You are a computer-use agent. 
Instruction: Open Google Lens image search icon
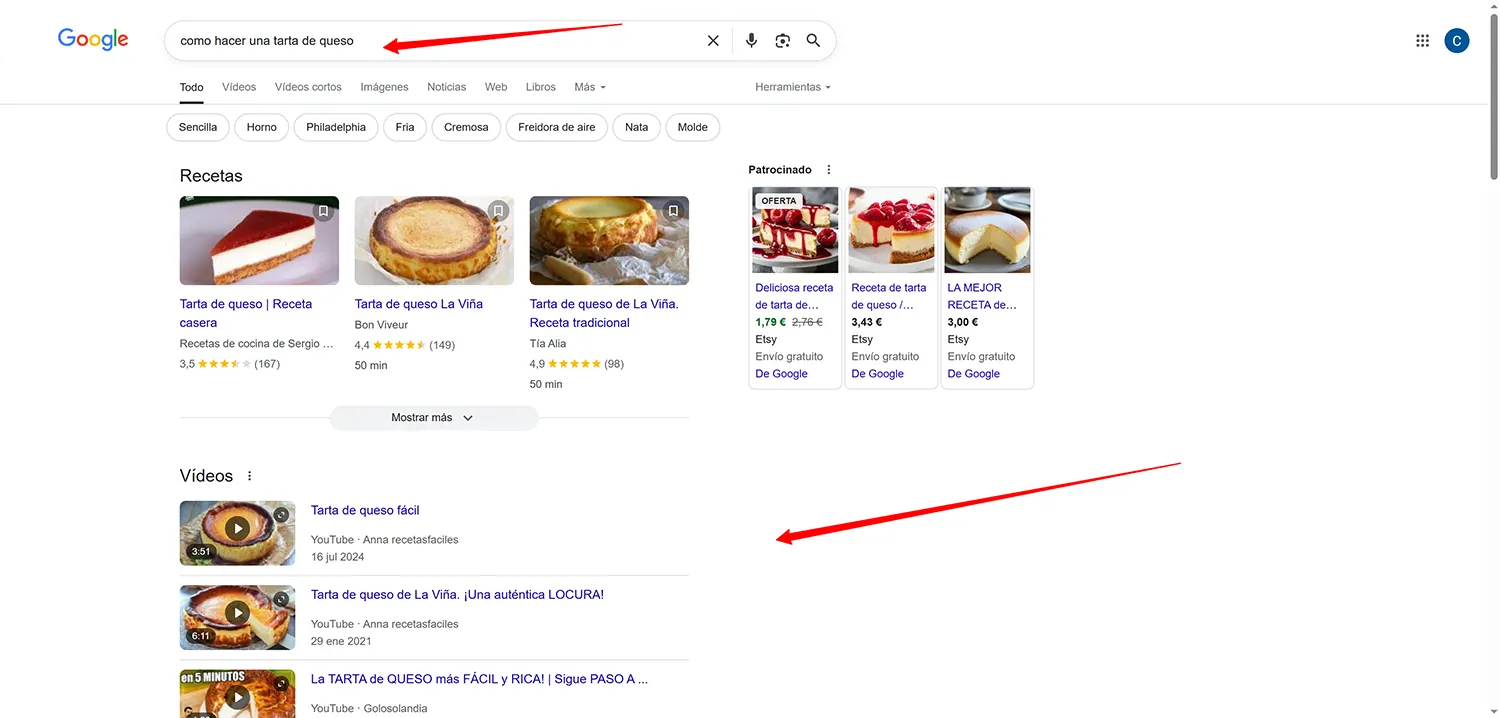pos(782,41)
